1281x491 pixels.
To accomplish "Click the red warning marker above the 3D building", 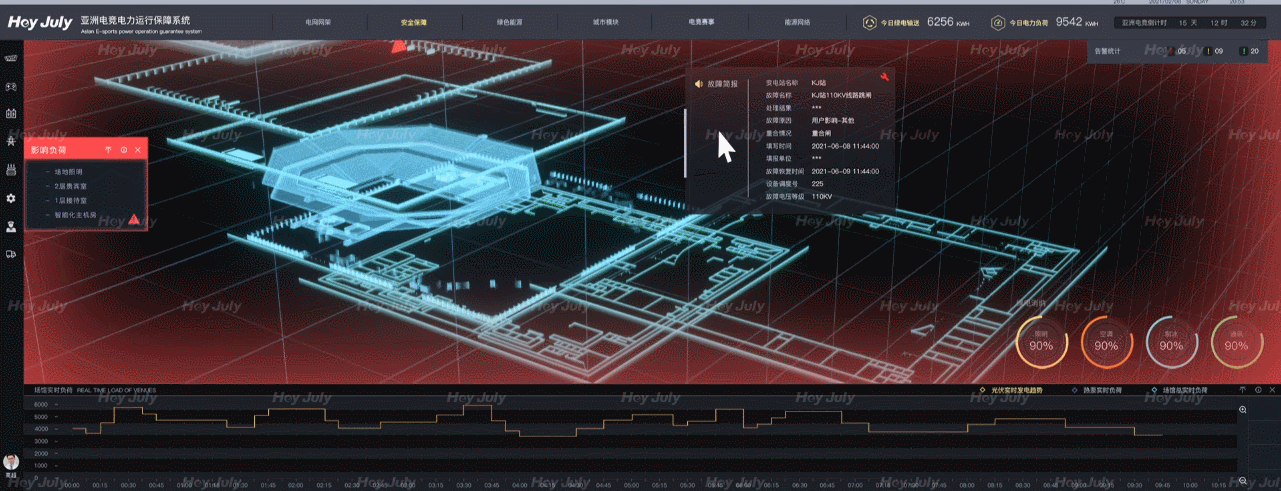I will [399, 45].
